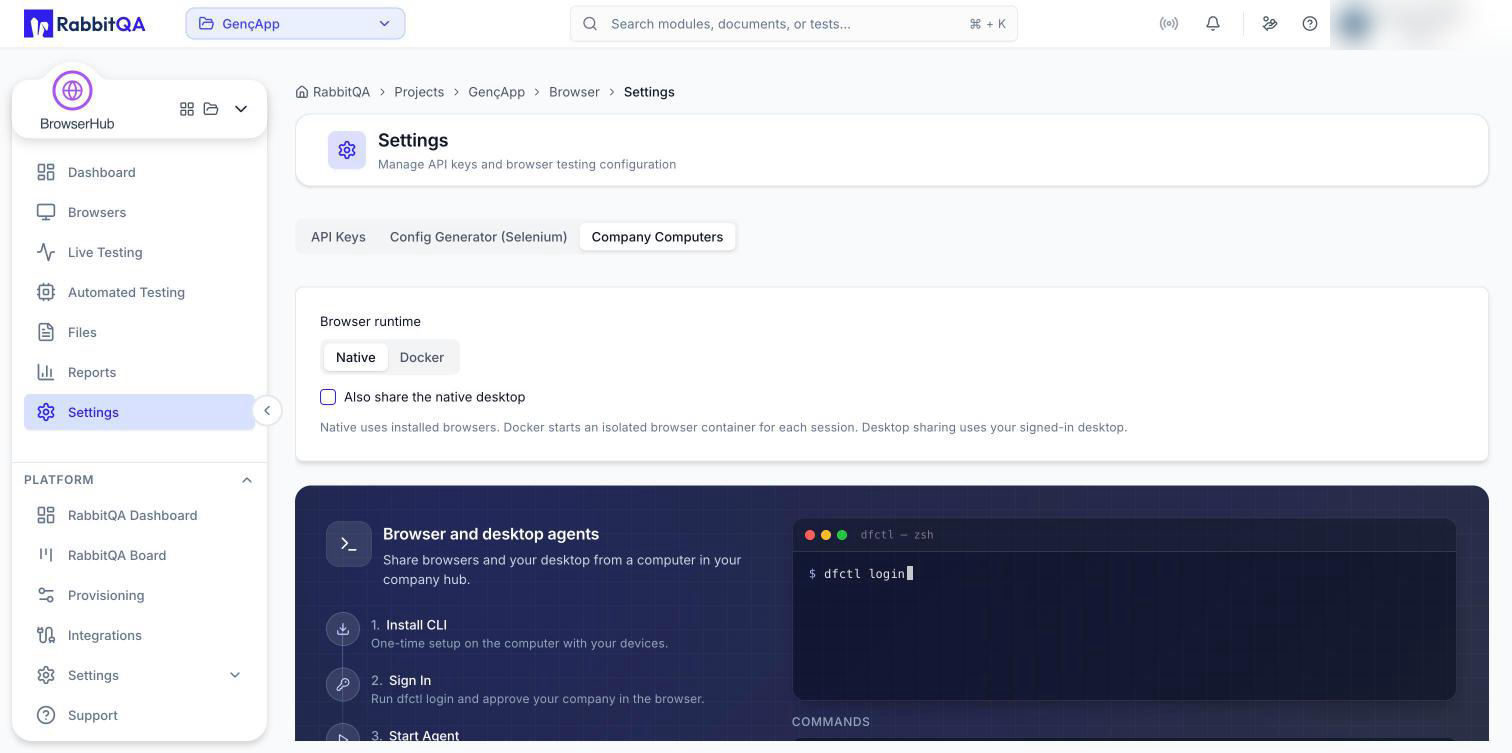1512x753 pixels.
Task: Collapse the sidebar with the arrow button
Action: point(267,411)
